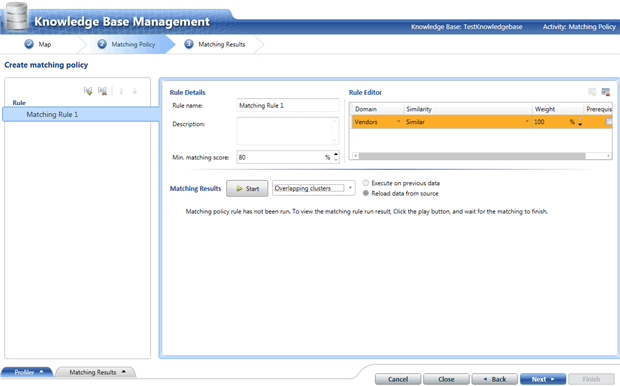Open the Similar similarity dropdown
Screen dimensions: 620x386
coord(527,121)
